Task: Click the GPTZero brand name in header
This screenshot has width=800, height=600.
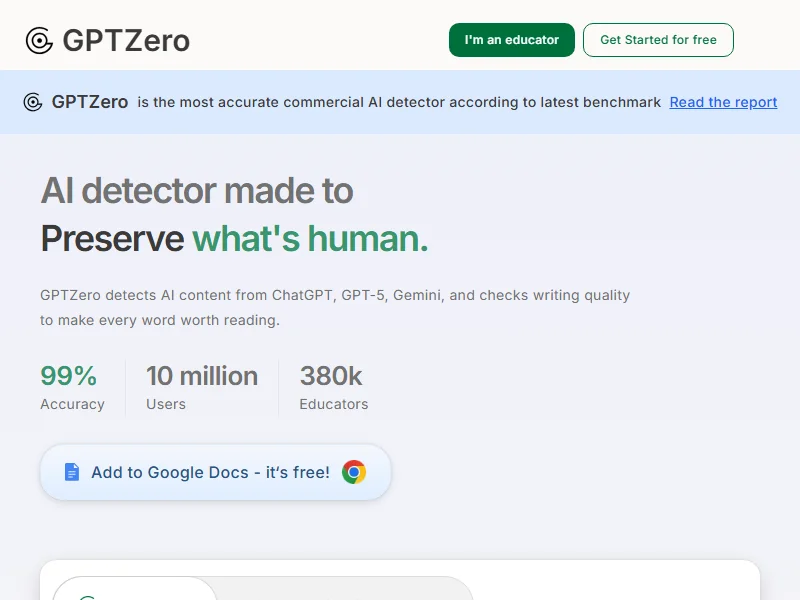Action: tap(126, 40)
